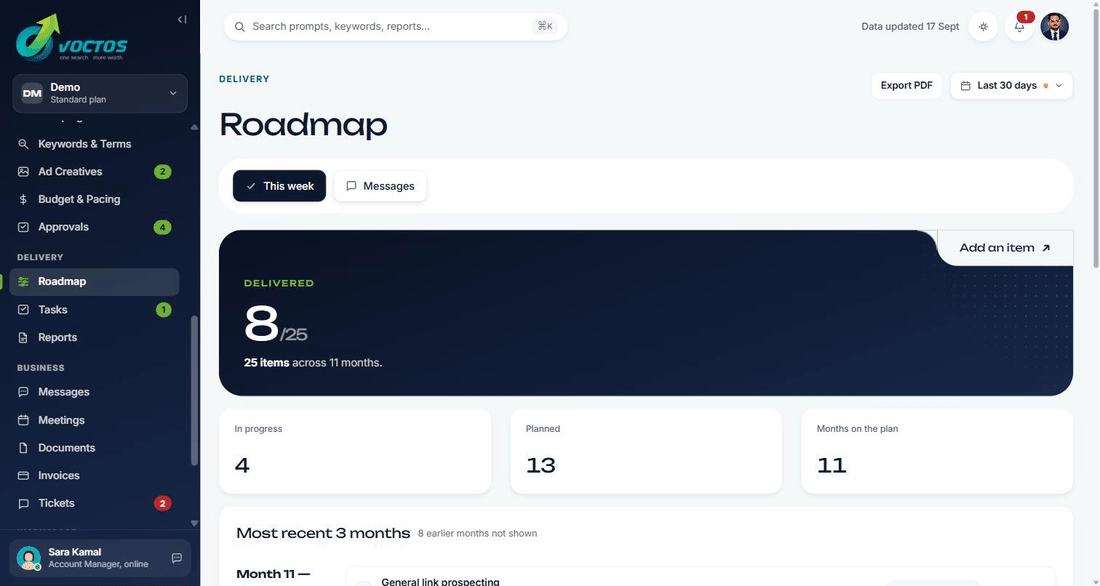Viewport: 1100px width, 586px height.
Task: Click the Add an item arrow icon
Action: tap(1046, 248)
